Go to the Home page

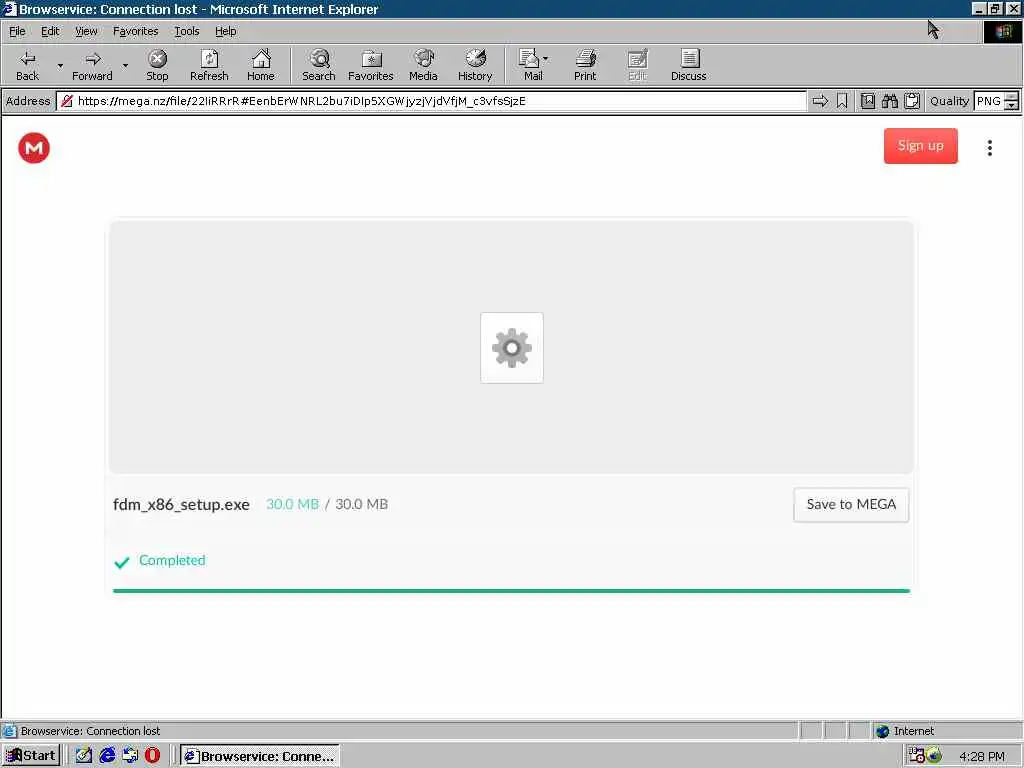pos(261,65)
